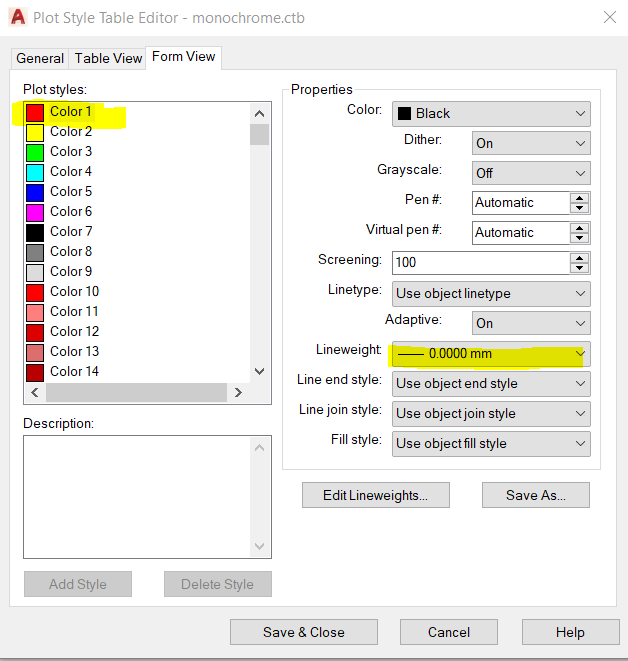
Task: Click the Virtual pen # field showing Automatic
Action: tap(521, 233)
